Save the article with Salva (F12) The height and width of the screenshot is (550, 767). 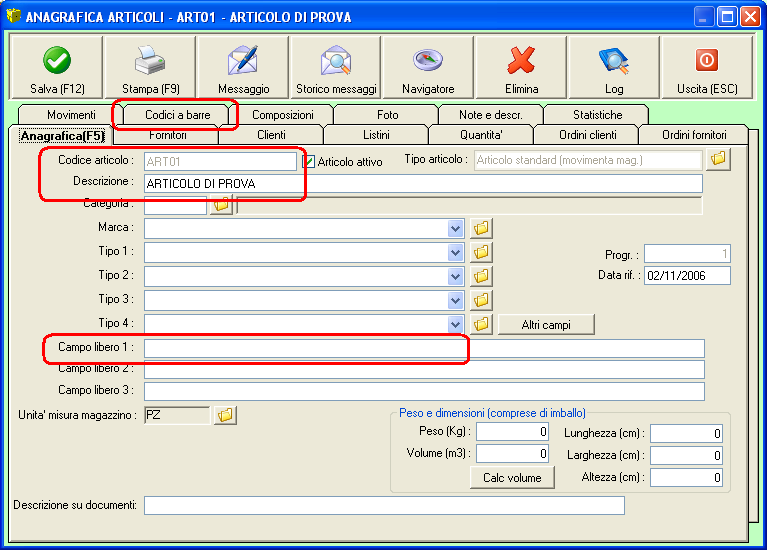[57, 68]
